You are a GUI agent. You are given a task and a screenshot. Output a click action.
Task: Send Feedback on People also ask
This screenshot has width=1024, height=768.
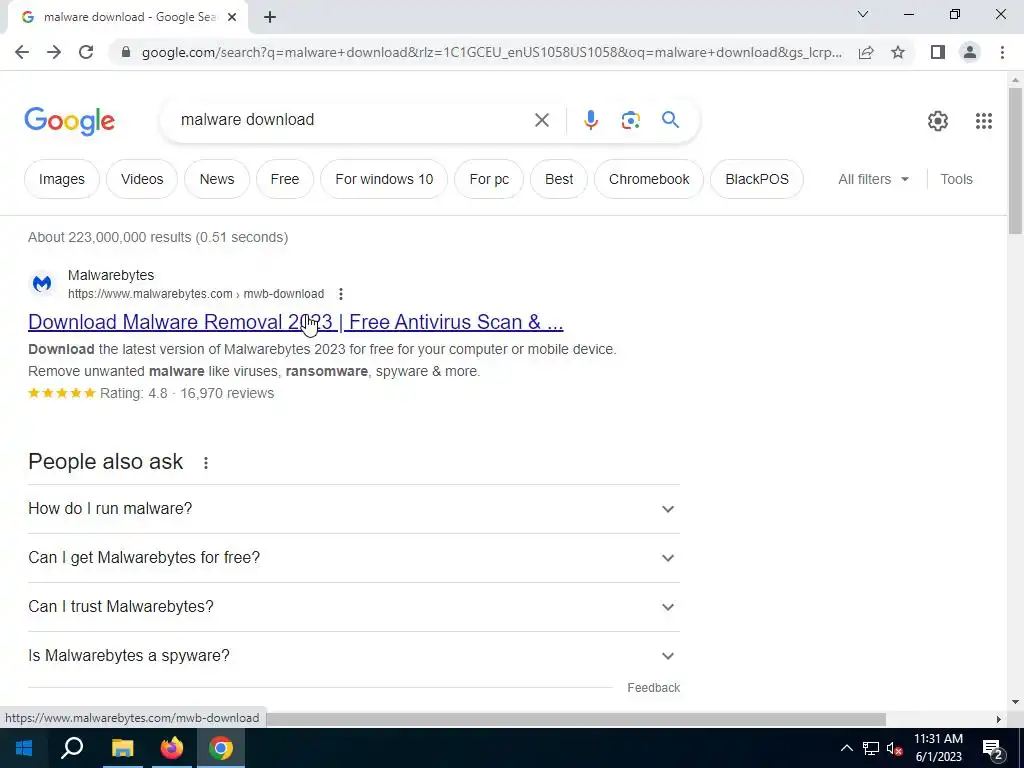click(653, 688)
